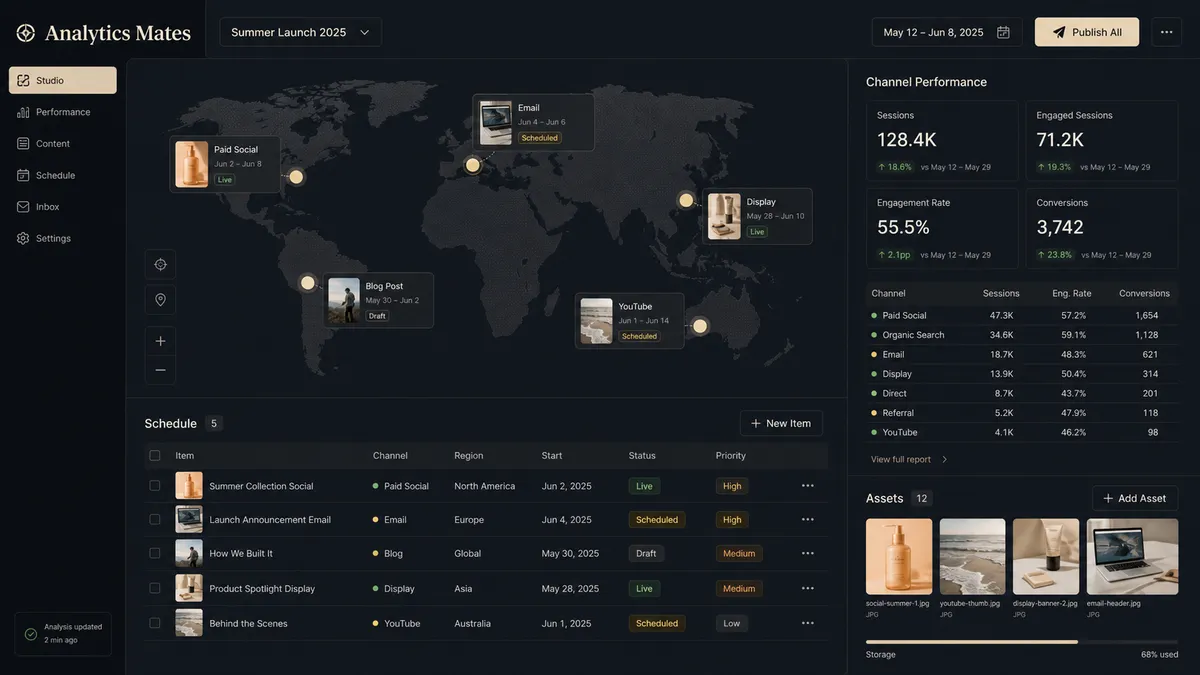
Task: Select the Display map card
Action: click(x=757, y=216)
